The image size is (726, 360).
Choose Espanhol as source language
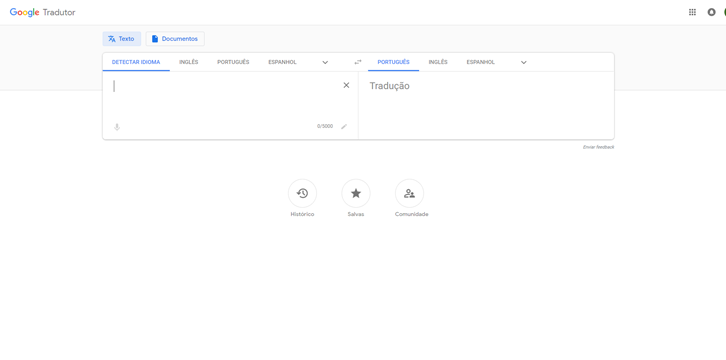pos(282,62)
